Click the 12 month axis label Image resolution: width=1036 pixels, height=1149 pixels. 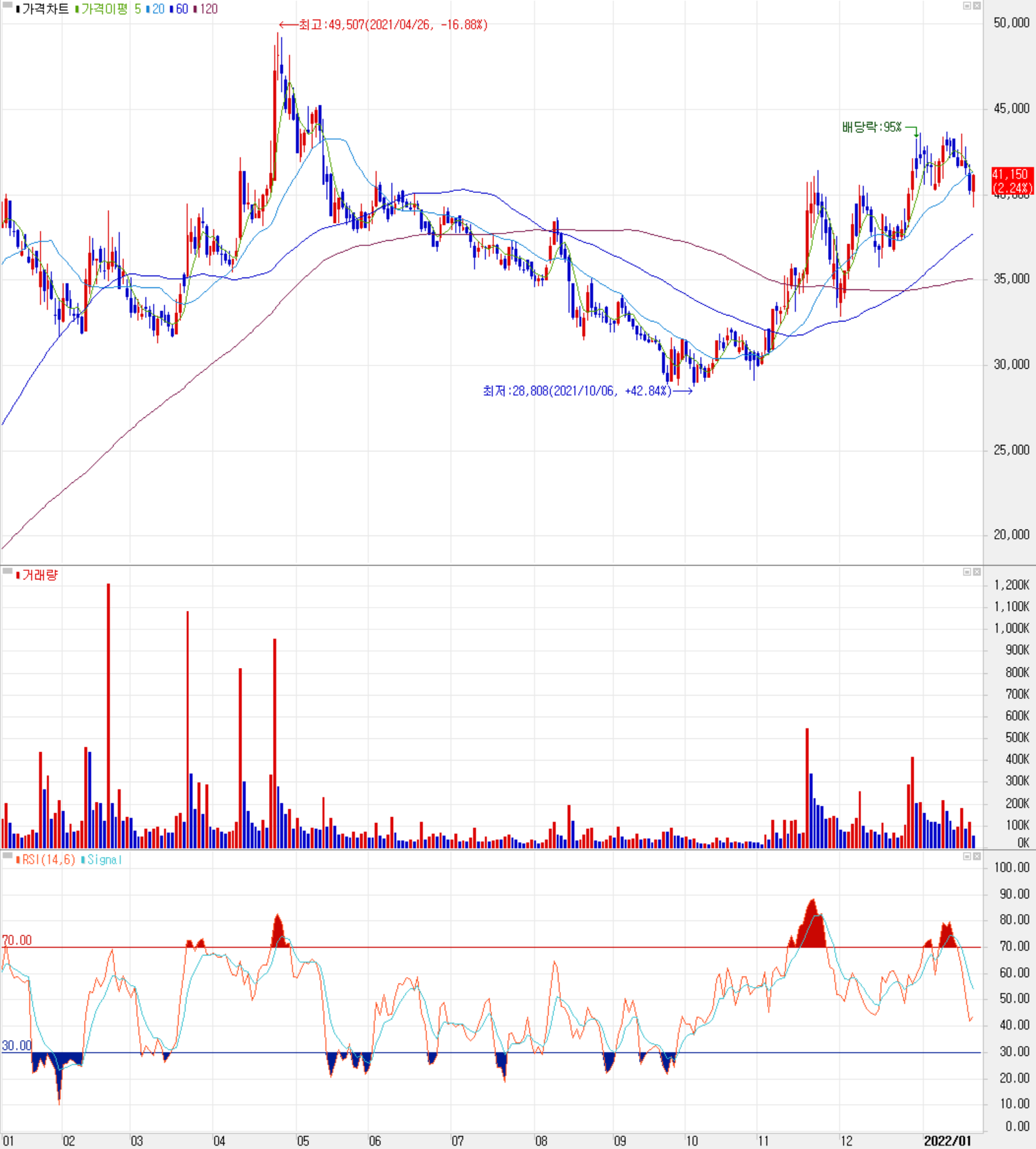[846, 1141]
